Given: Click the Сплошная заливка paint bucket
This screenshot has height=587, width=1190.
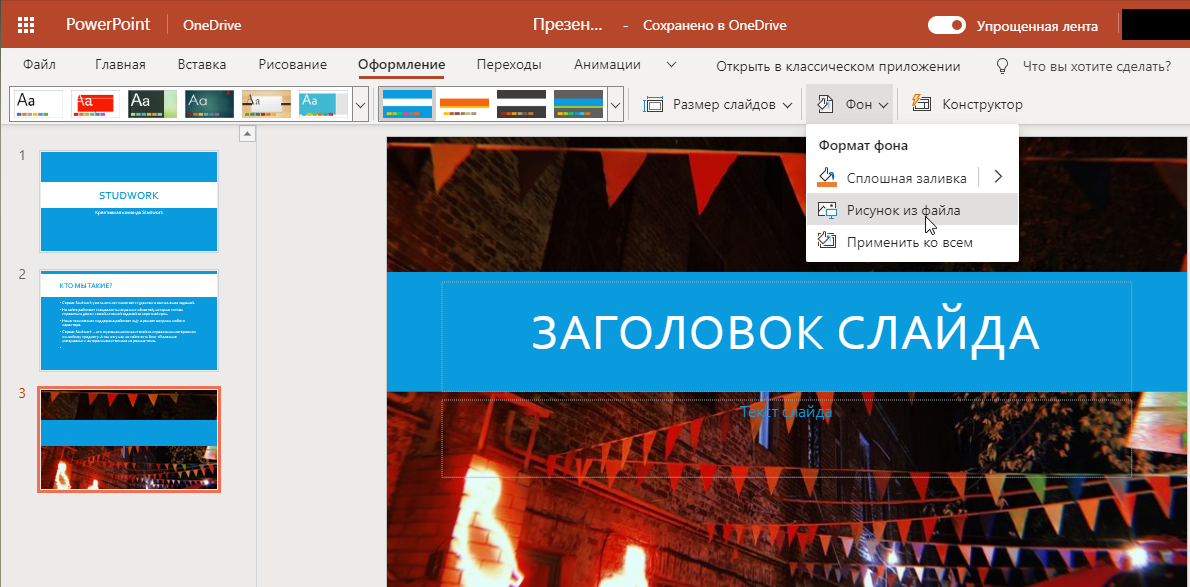Looking at the screenshot, I should pos(827,177).
